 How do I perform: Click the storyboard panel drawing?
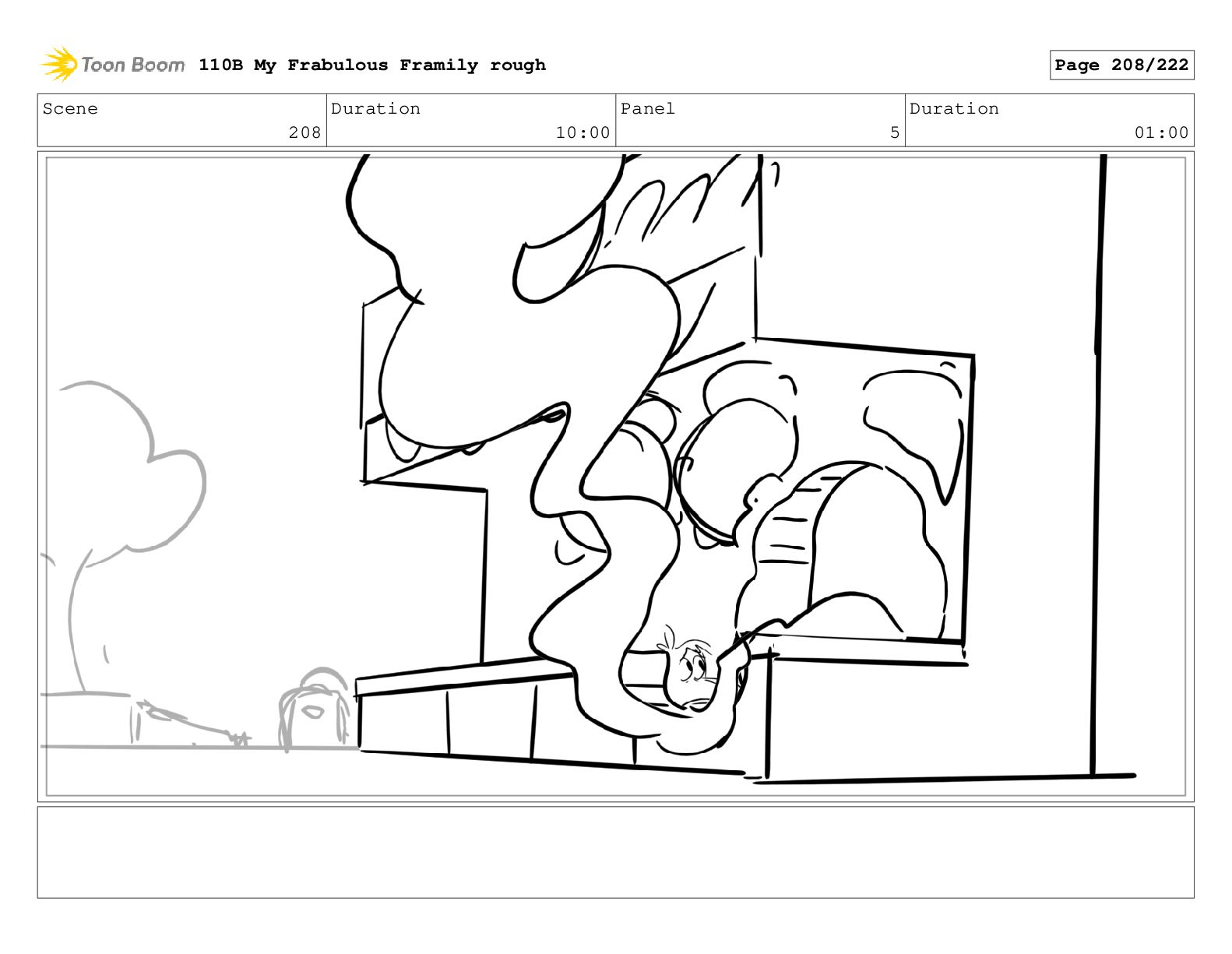coord(616,477)
